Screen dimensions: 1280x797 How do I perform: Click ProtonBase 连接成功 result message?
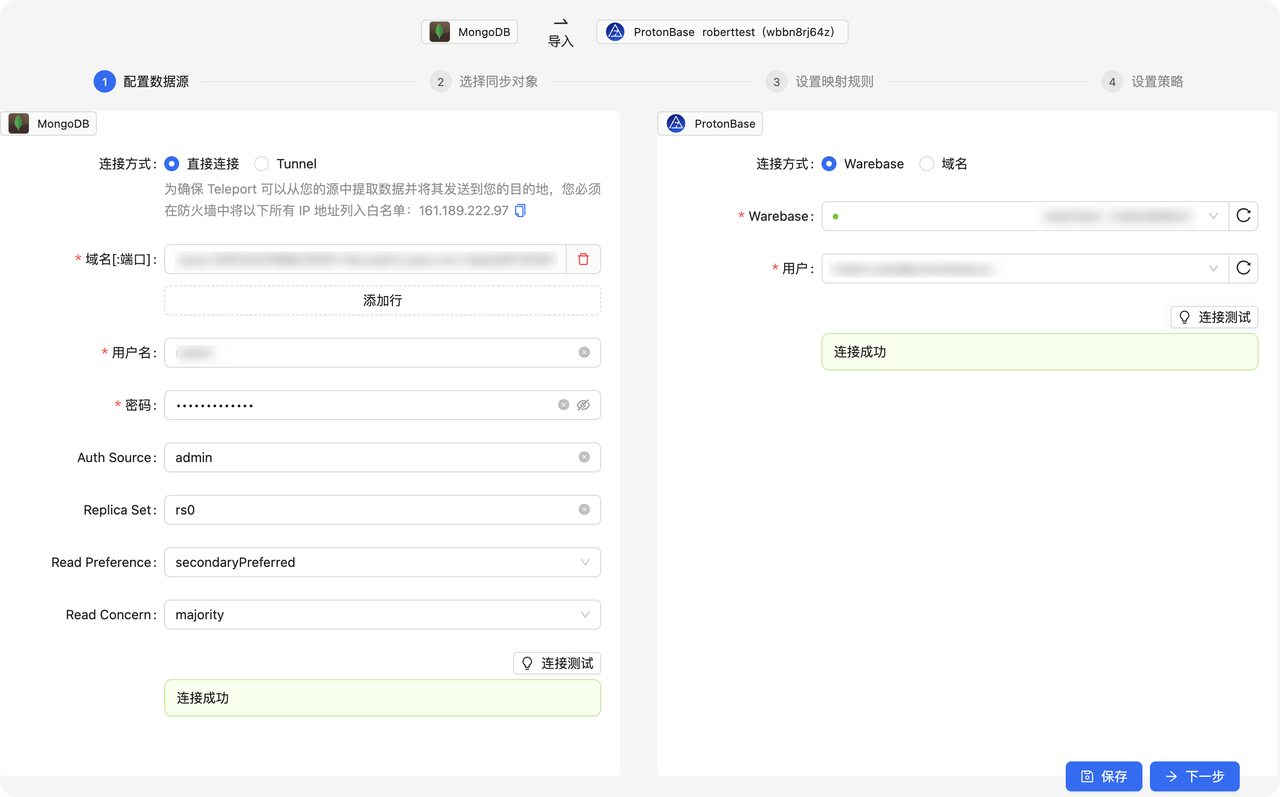coord(1040,352)
